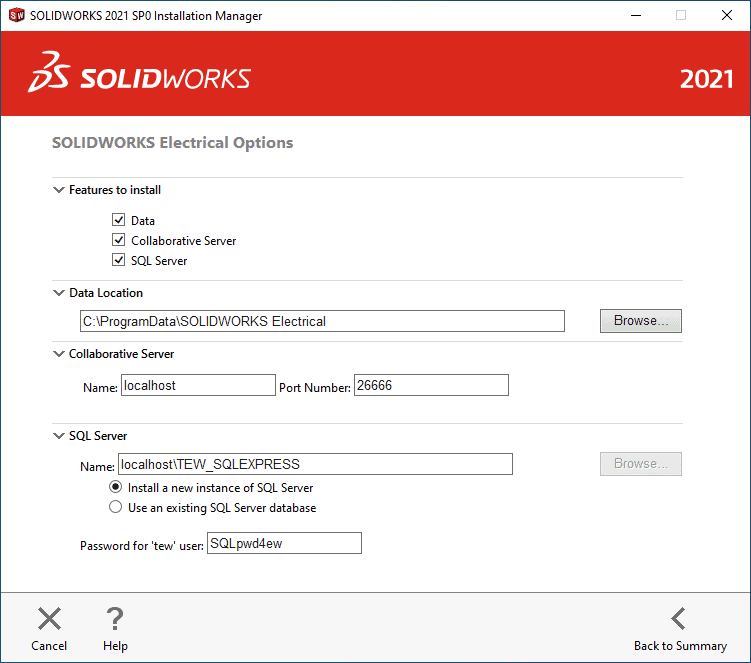This screenshot has width=751, height=663.
Task: Click the Port Number field
Action: [x=431, y=385]
